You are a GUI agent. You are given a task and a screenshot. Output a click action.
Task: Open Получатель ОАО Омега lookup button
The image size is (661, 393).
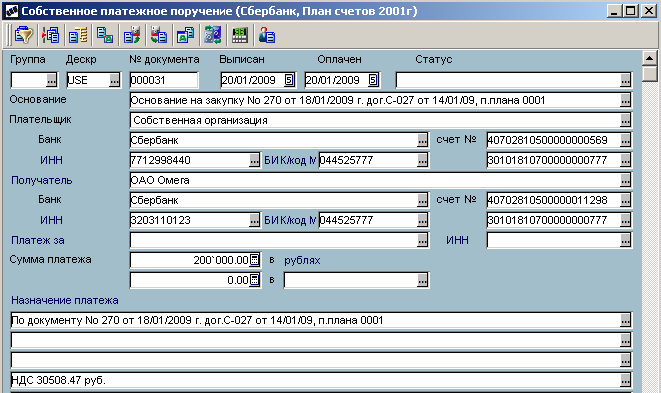(x=626, y=180)
